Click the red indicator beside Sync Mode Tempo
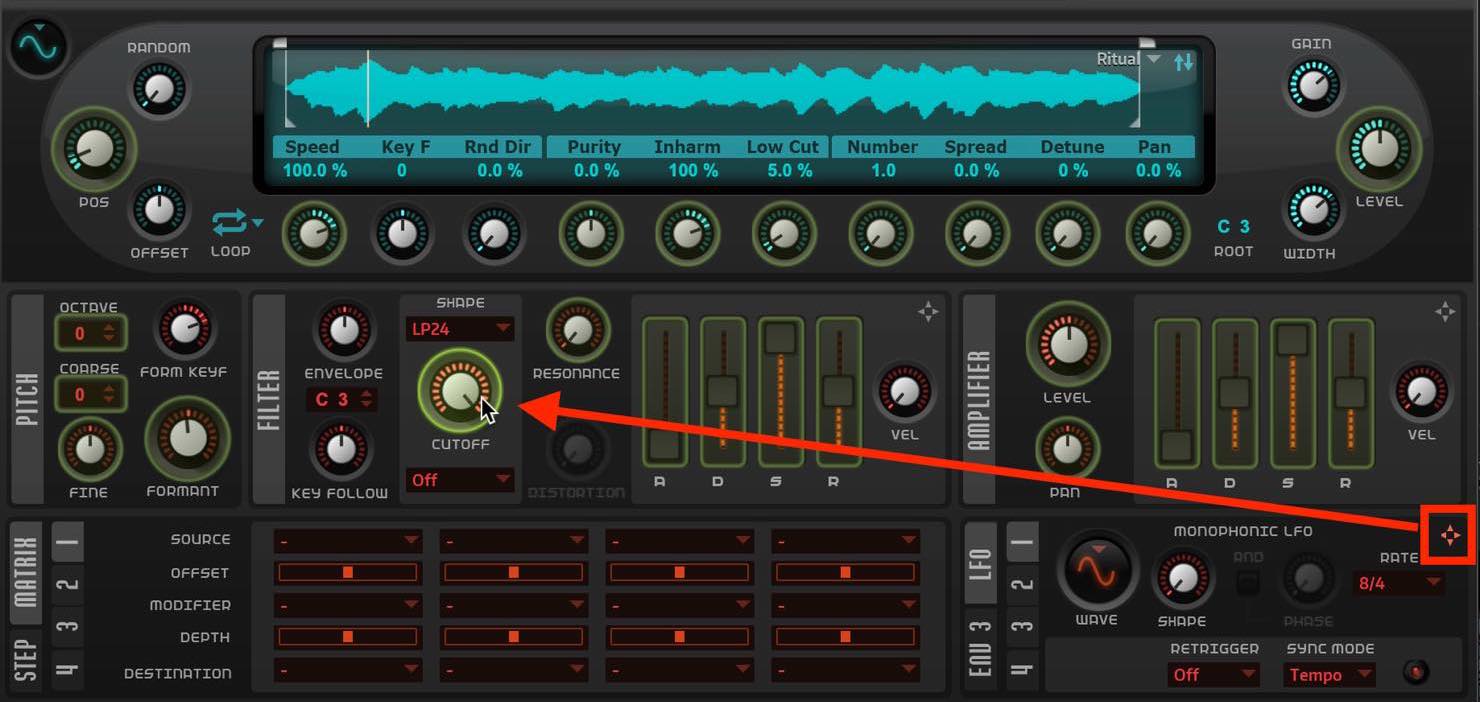The width and height of the screenshot is (1480, 702). click(x=1416, y=672)
